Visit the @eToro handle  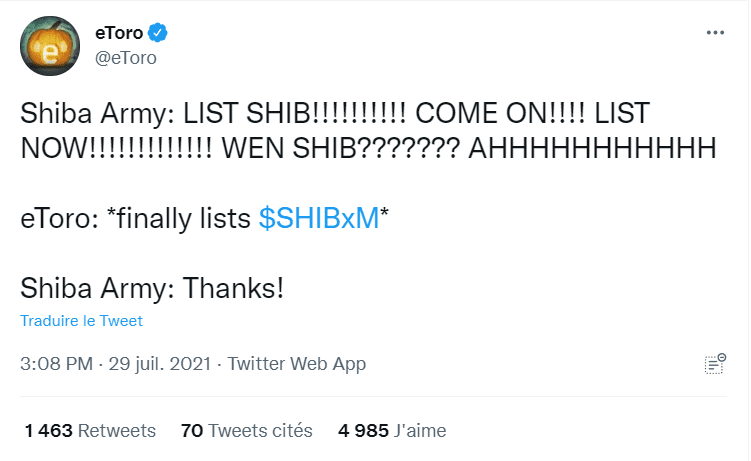point(126,58)
